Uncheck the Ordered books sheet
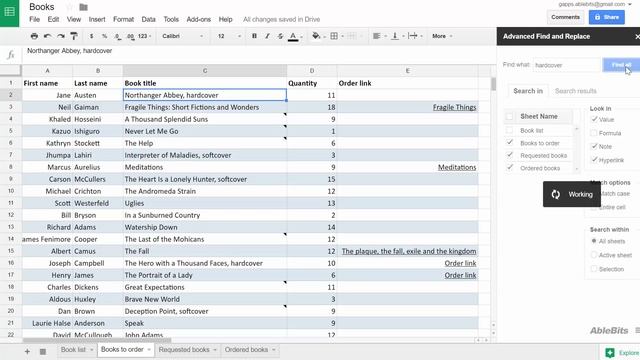The height and width of the screenshot is (360, 640). [x=509, y=167]
